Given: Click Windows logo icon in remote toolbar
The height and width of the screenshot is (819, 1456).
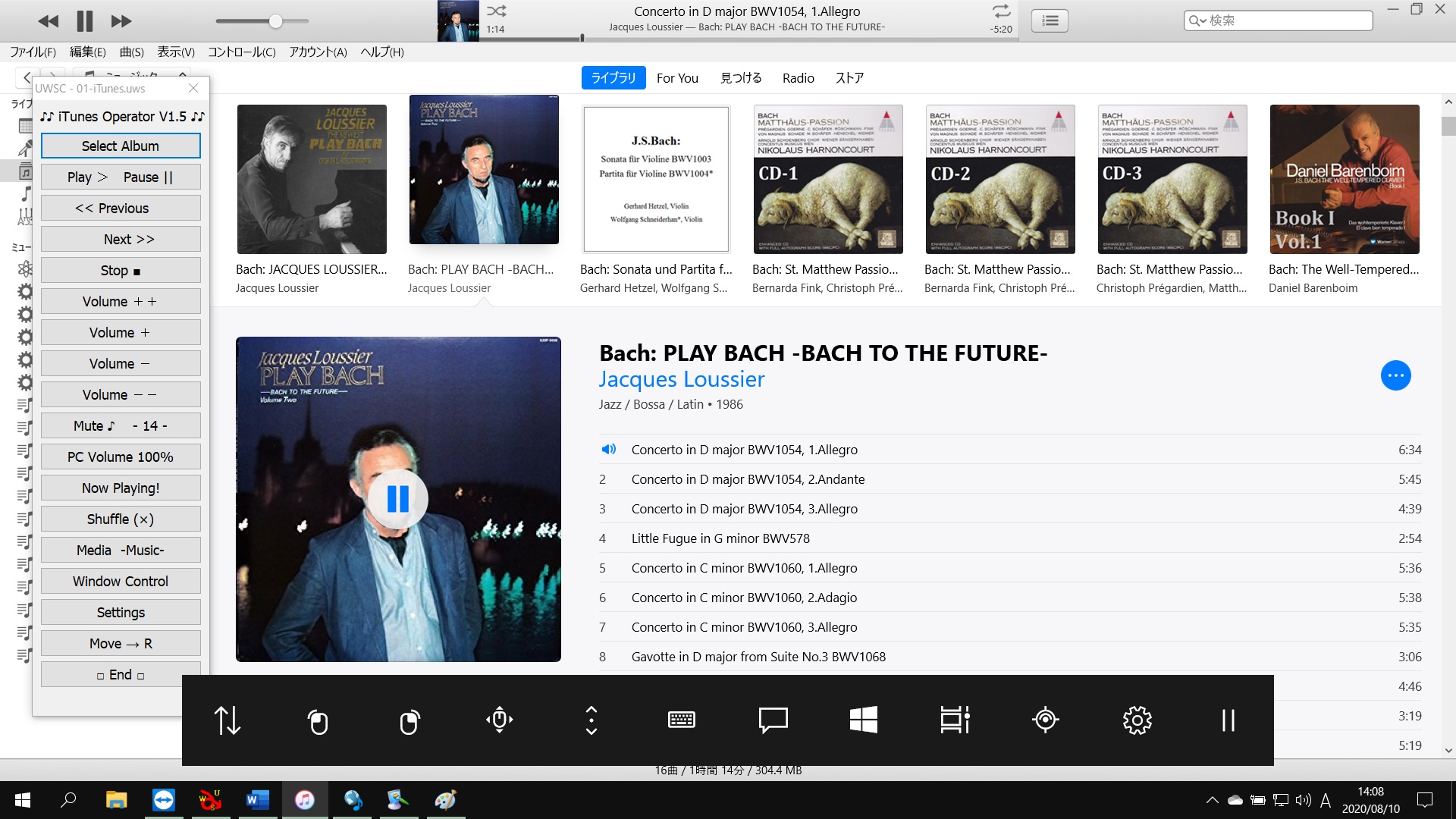Looking at the screenshot, I should pos(864,720).
